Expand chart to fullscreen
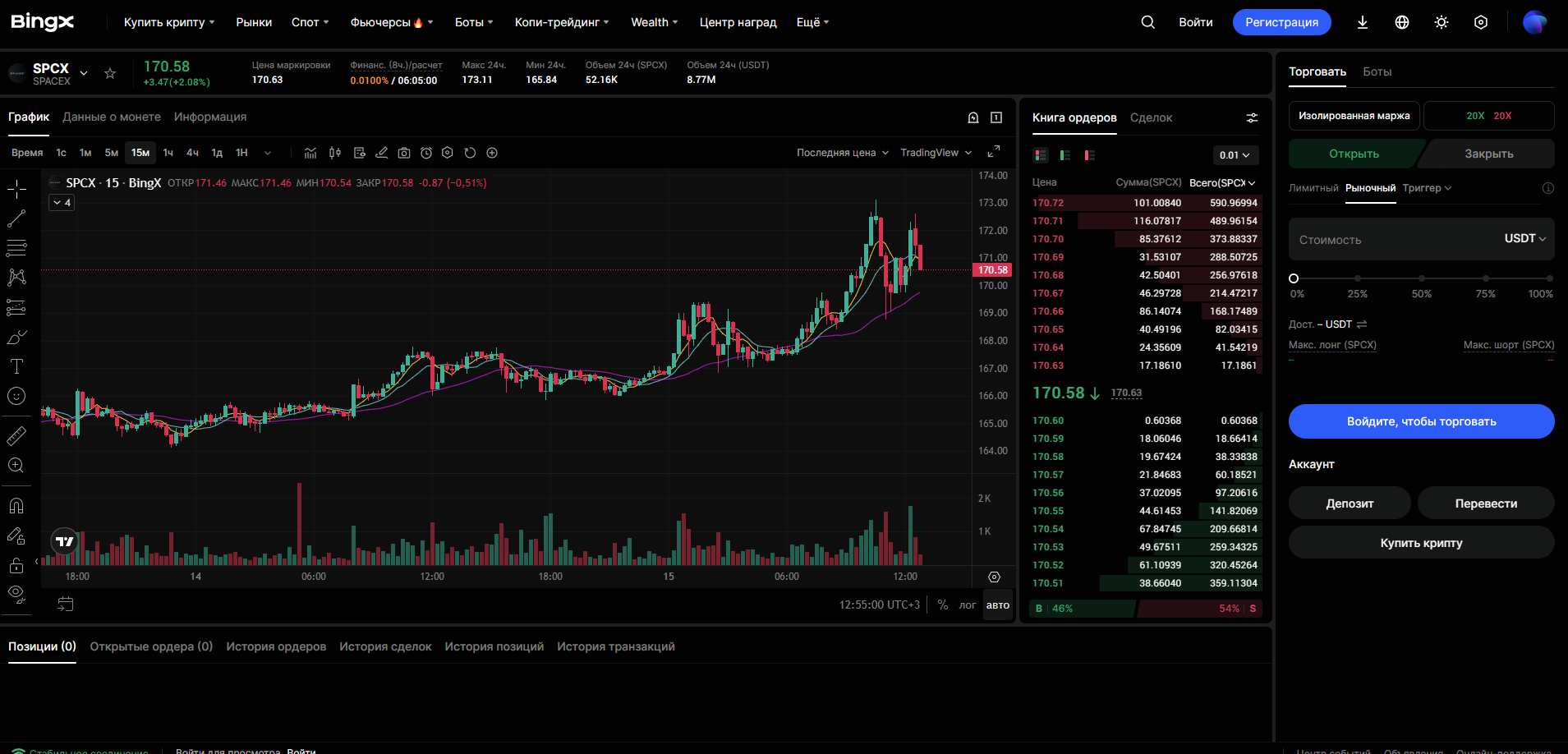The image size is (1568, 754). (x=994, y=152)
